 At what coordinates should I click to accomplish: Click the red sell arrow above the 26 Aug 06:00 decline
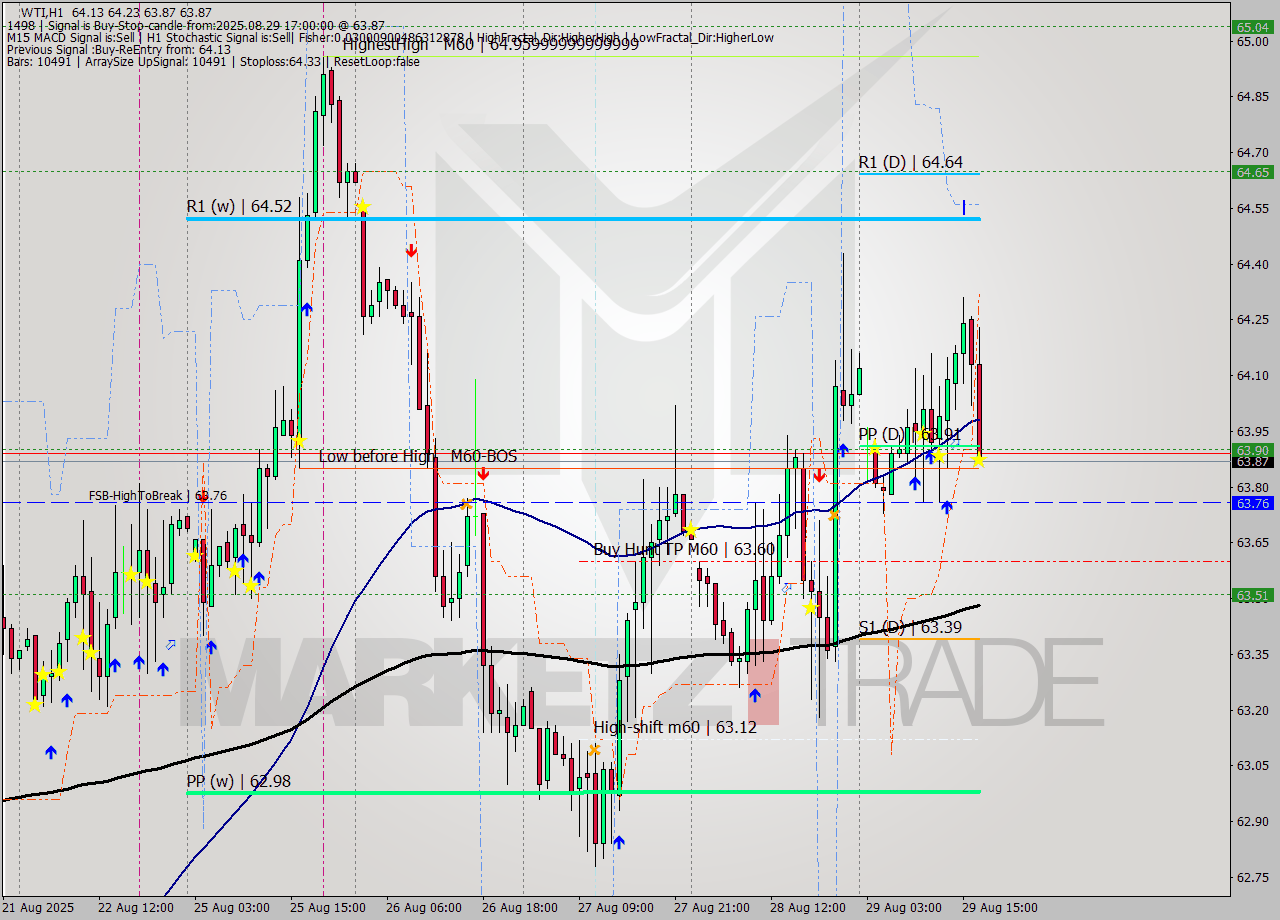tap(410, 250)
